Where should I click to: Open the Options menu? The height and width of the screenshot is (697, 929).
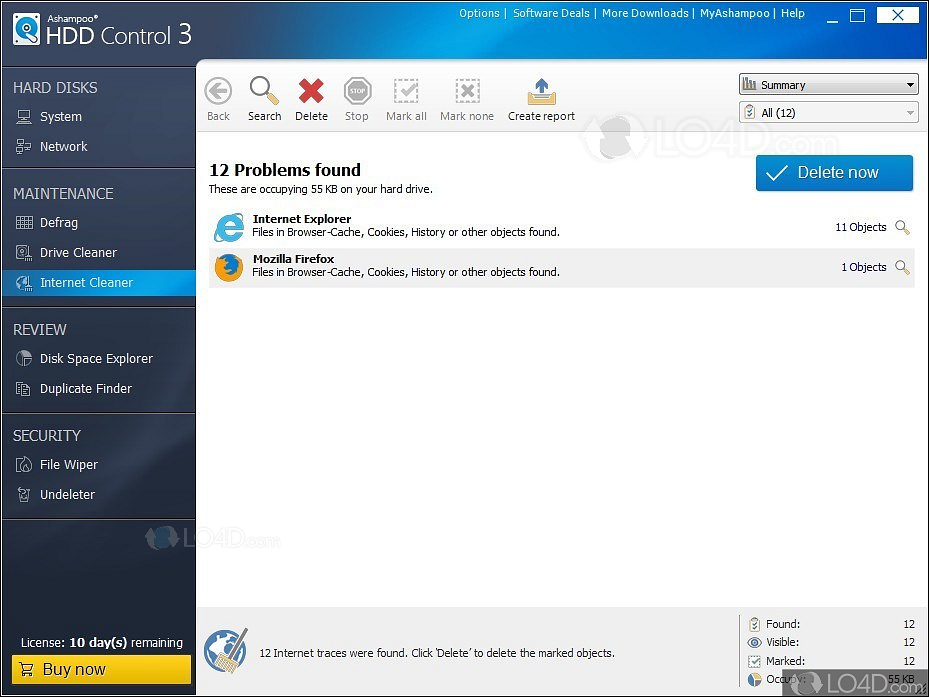[x=479, y=13]
